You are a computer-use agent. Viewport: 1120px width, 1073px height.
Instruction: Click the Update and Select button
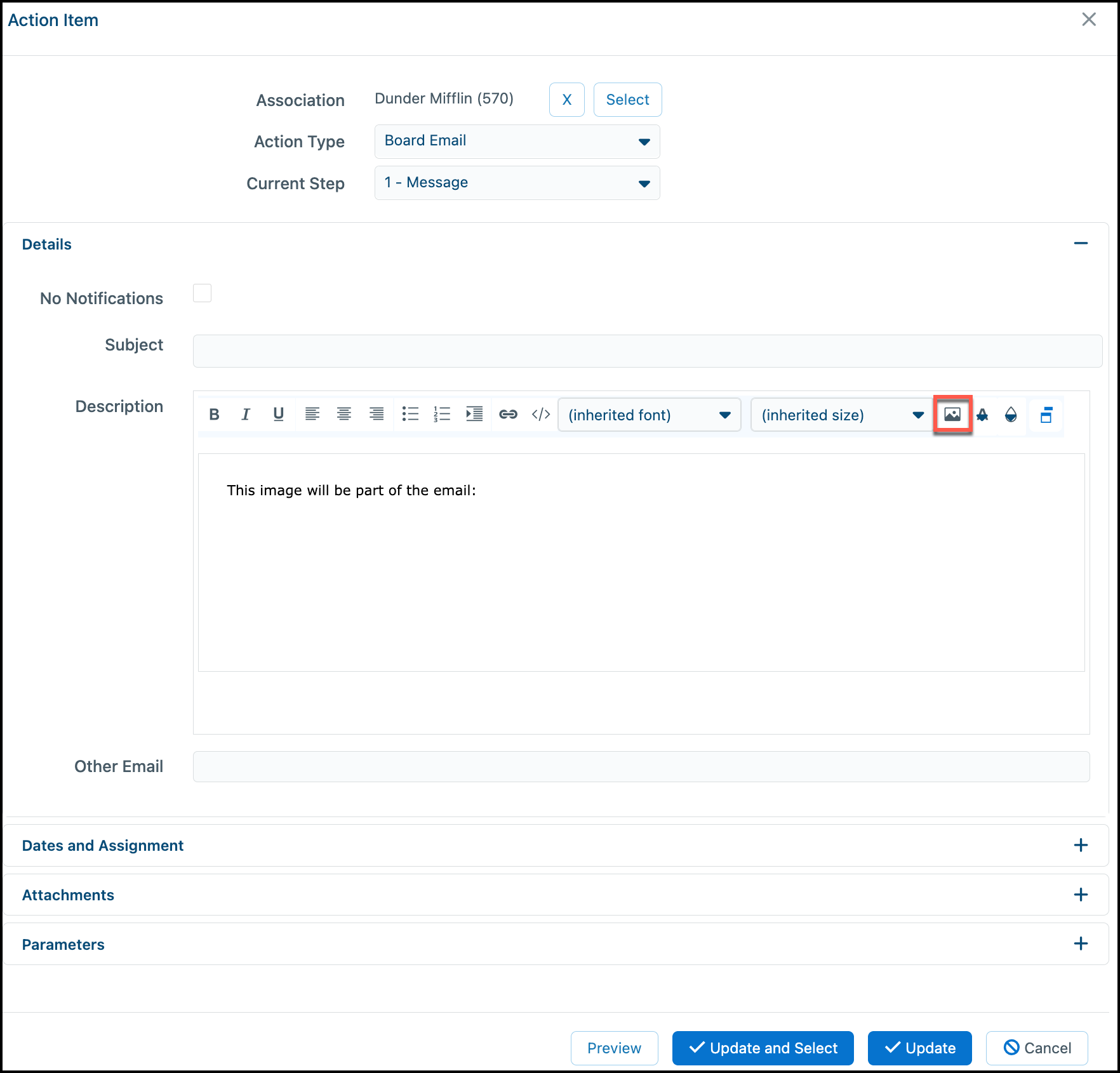763,1048
